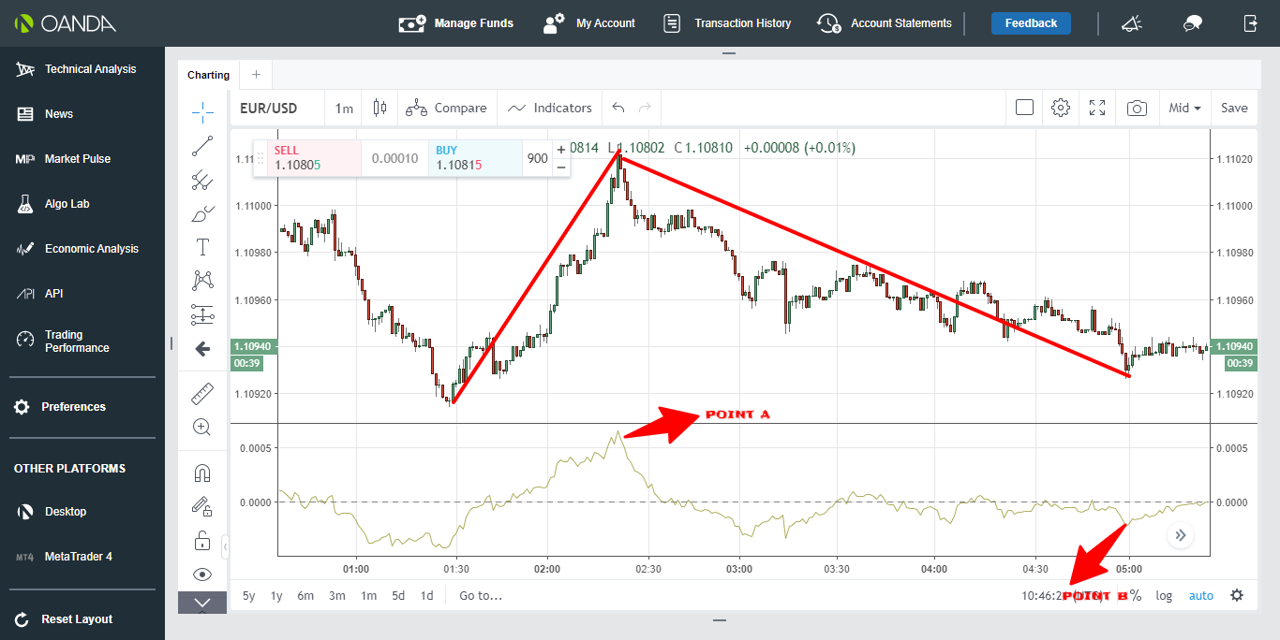Toggle magnet mode on drawing toolbar

[202, 472]
